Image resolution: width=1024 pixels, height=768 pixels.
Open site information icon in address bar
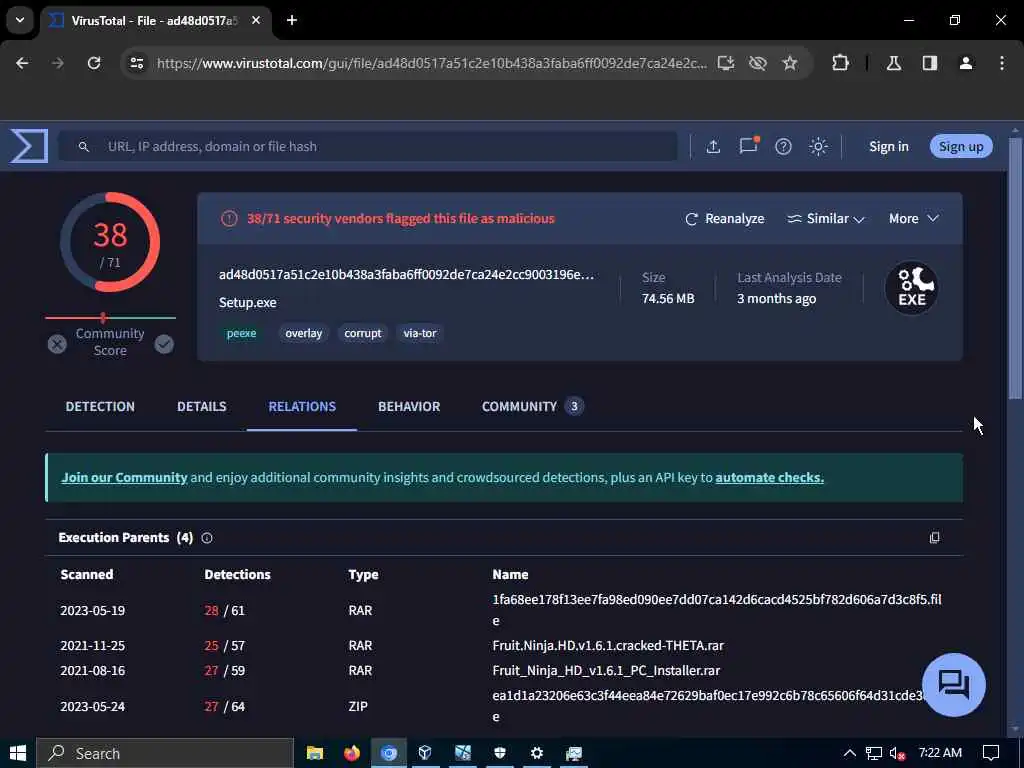click(x=136, y=63)
